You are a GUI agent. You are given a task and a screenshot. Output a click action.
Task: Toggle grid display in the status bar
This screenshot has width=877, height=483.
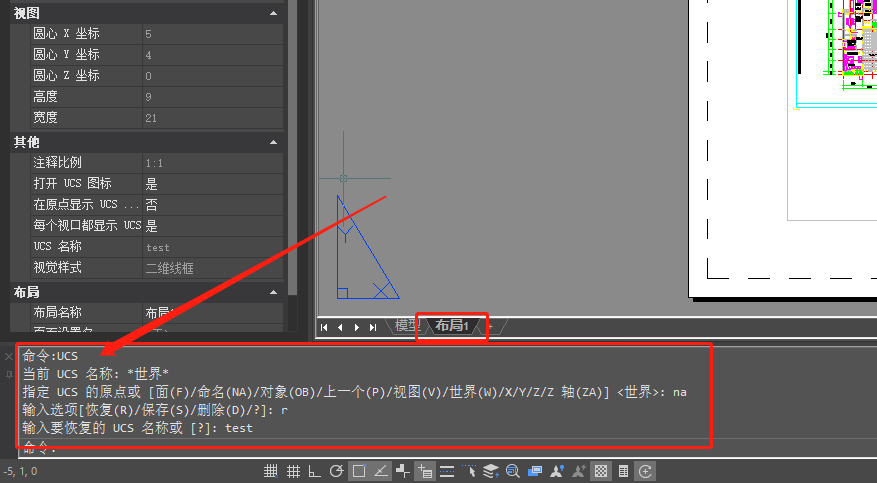pyautogui.click(x=293, y=471)
